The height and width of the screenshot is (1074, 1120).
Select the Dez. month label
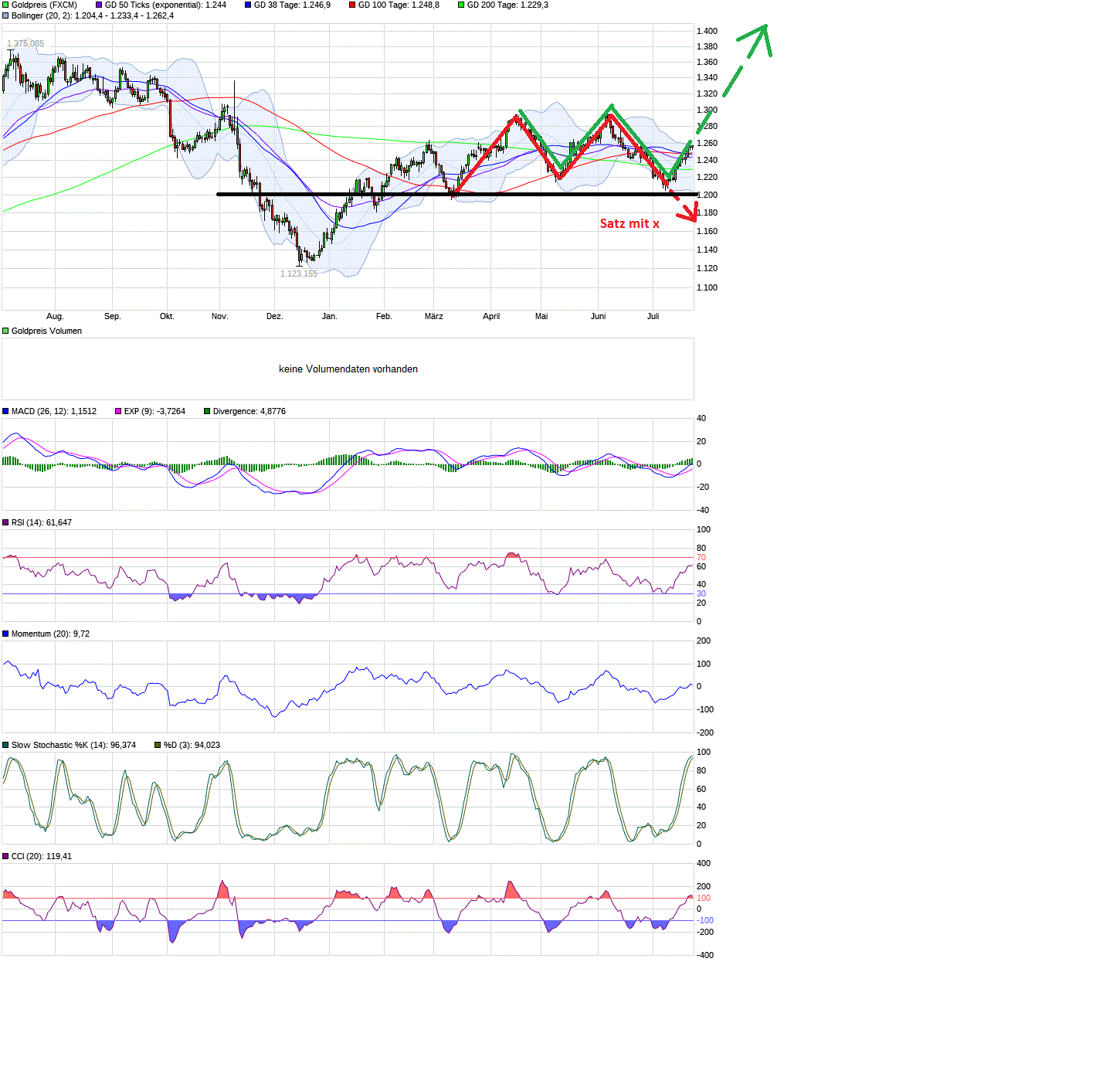274,316
